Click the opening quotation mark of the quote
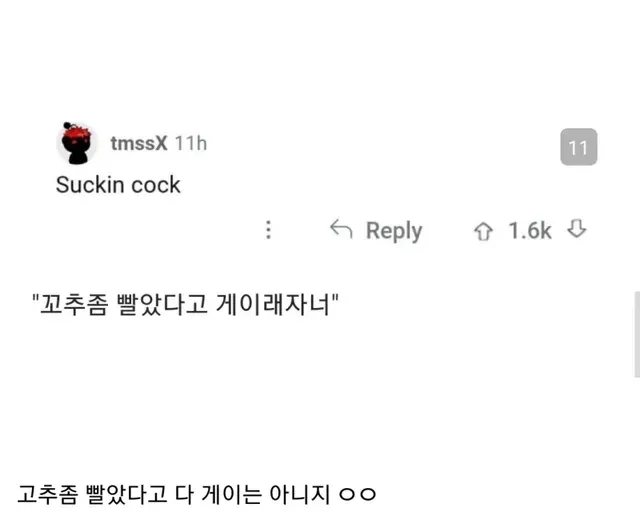Image resolution: width=640 pixels, height=527 pixels. [x=35, y=302]
